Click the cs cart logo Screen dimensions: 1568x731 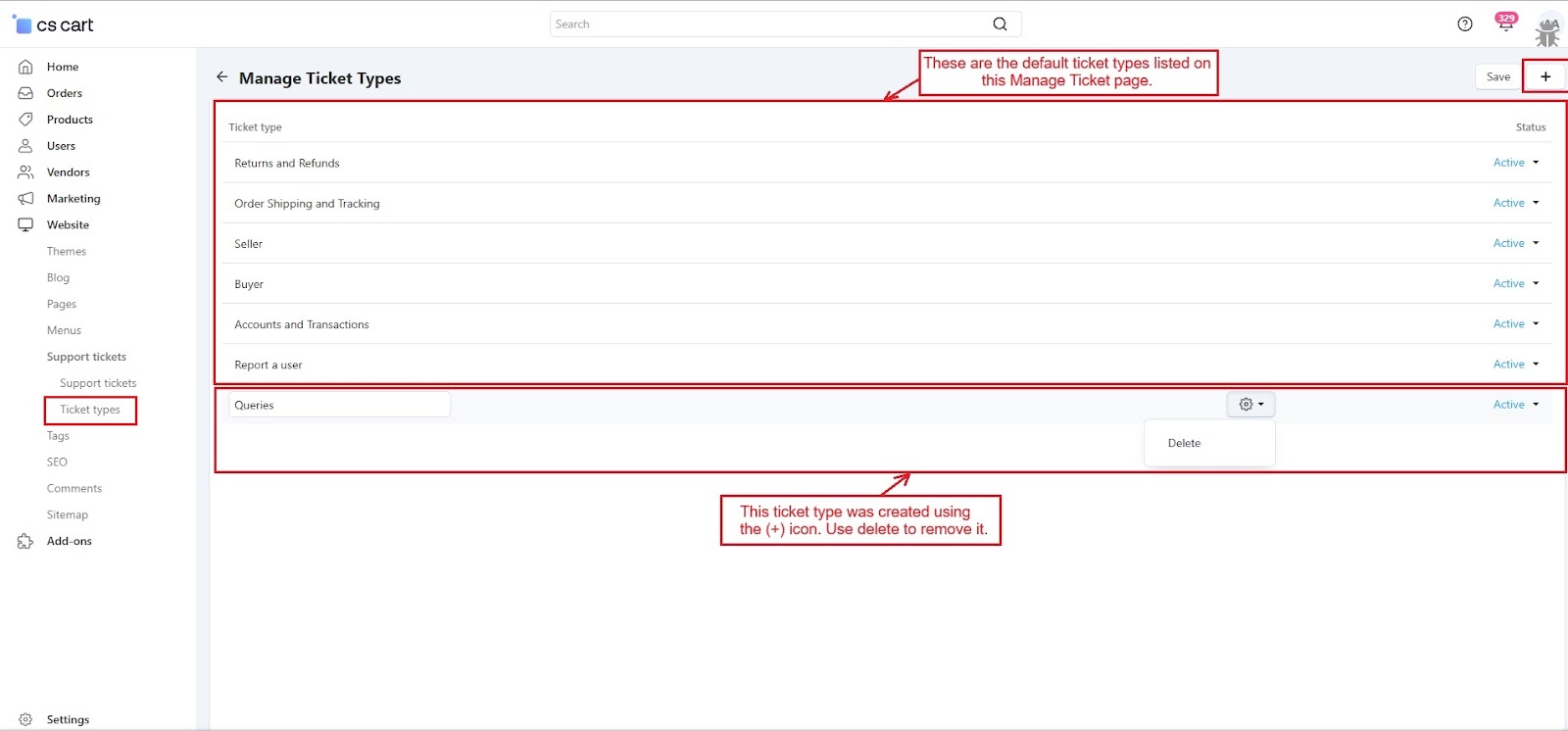[54, 24]
